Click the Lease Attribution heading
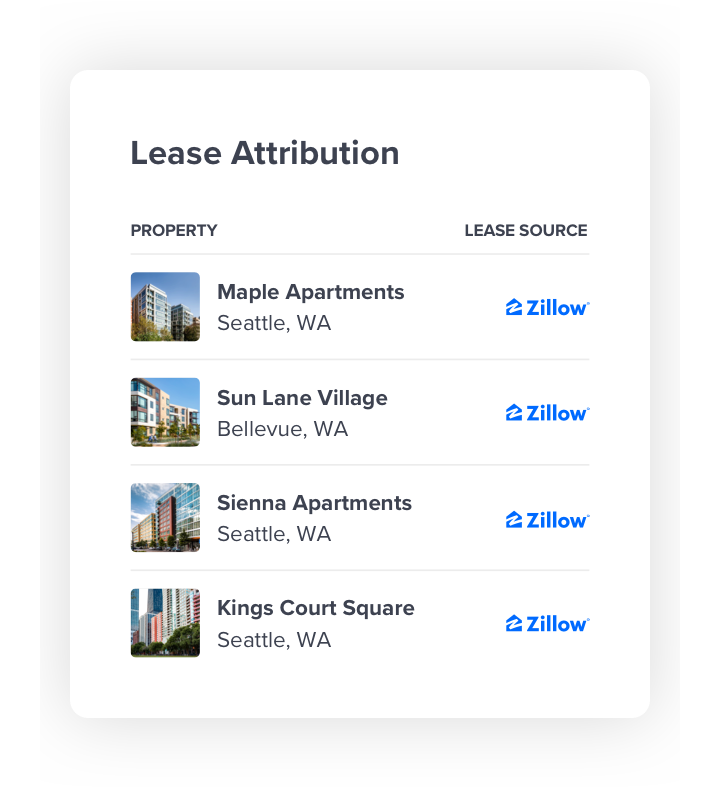The image size is (720, 788). click(265, 153)
